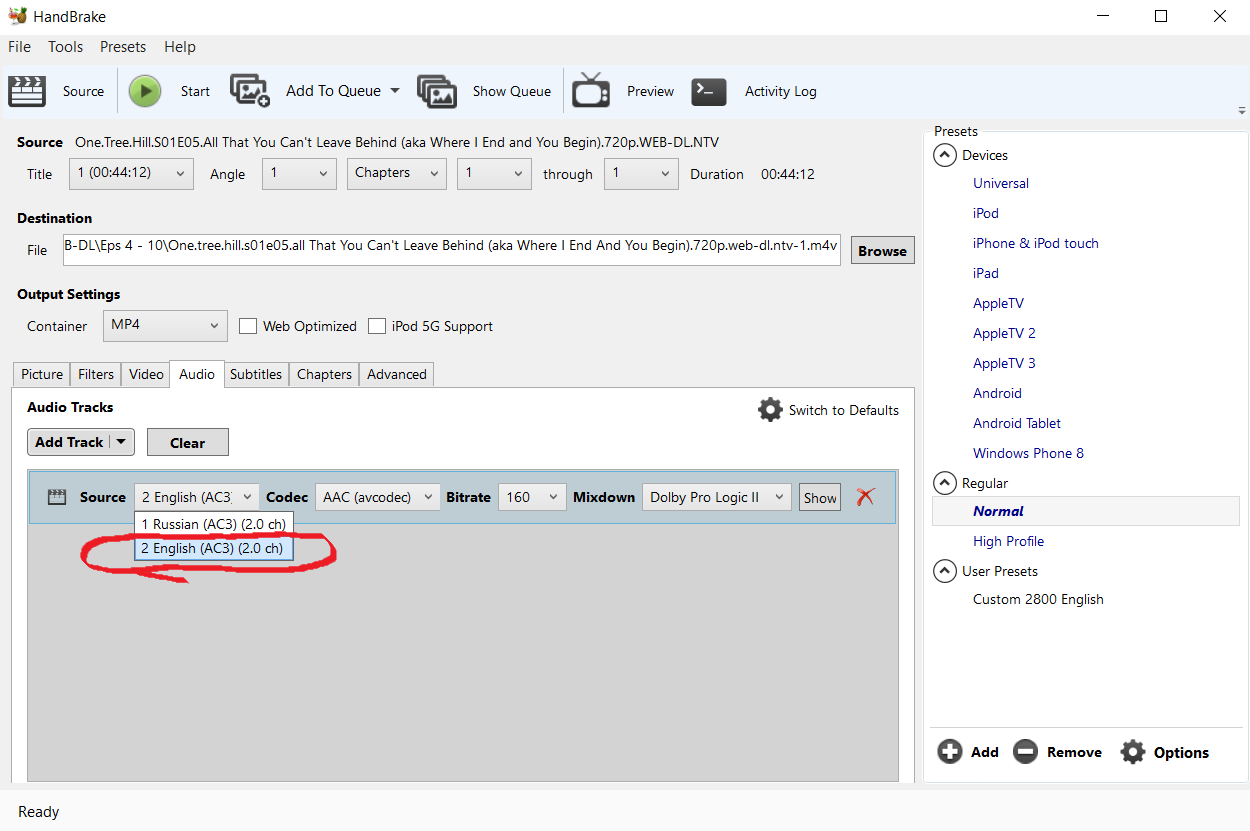
Task: Select the Android Tablet preset
Action: [1017, 423]
